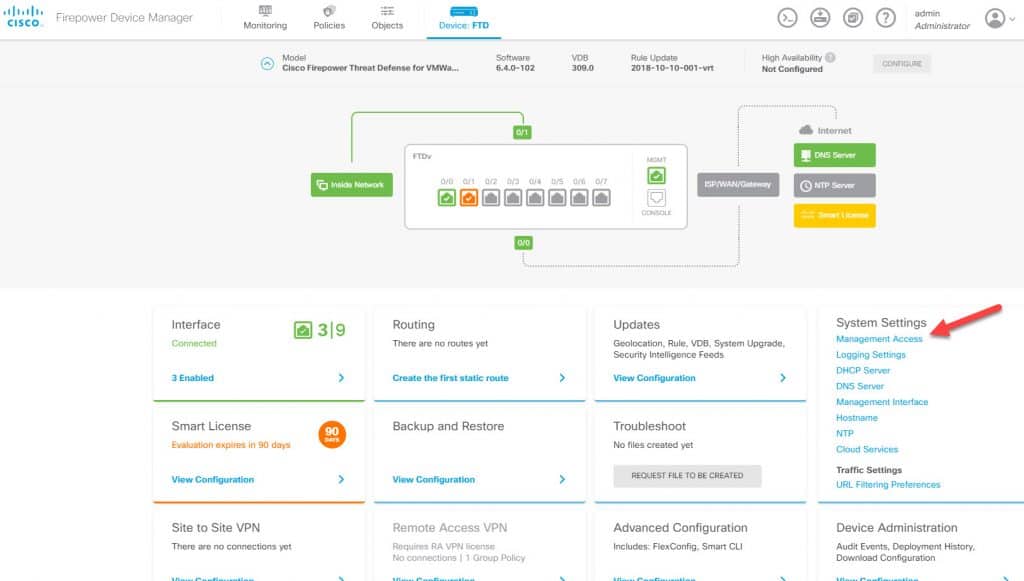Screen dimensions: 1024x581
Task: Click the Rule Update value 2018-10-10-001-vrt
Action: click(x=672, y=68)
